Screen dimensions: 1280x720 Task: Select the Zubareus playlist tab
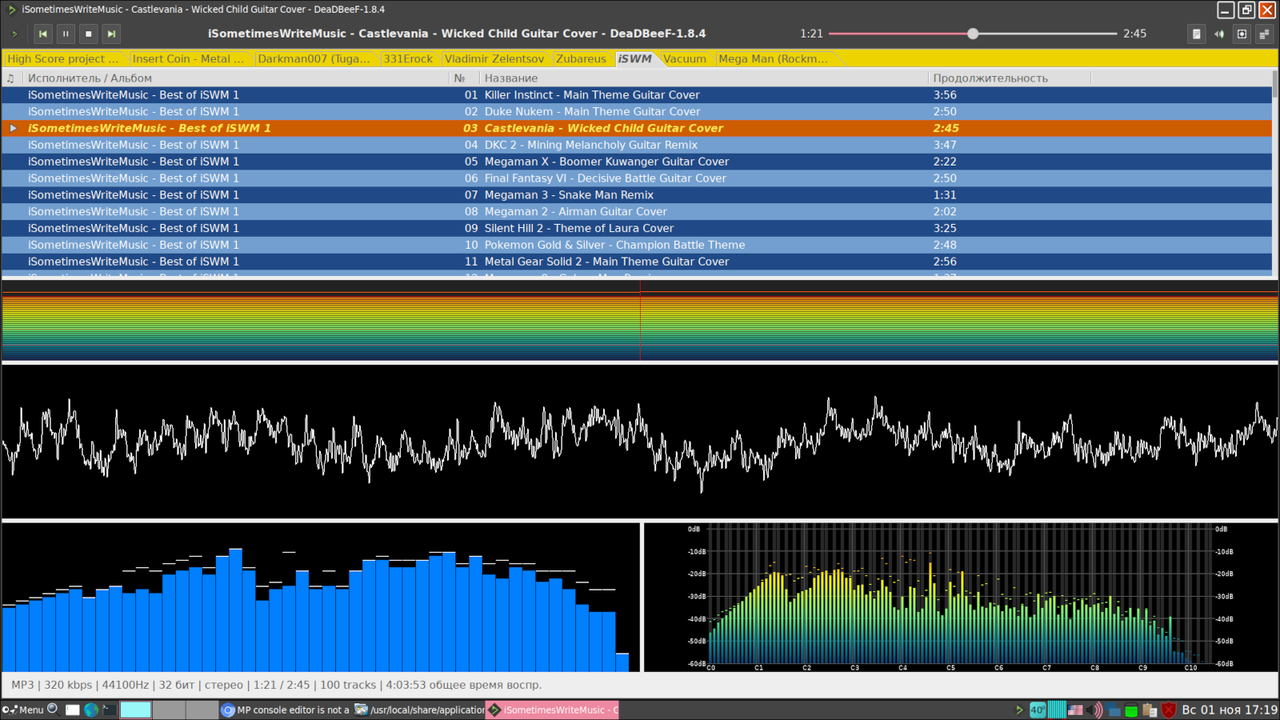coord(581,59)
